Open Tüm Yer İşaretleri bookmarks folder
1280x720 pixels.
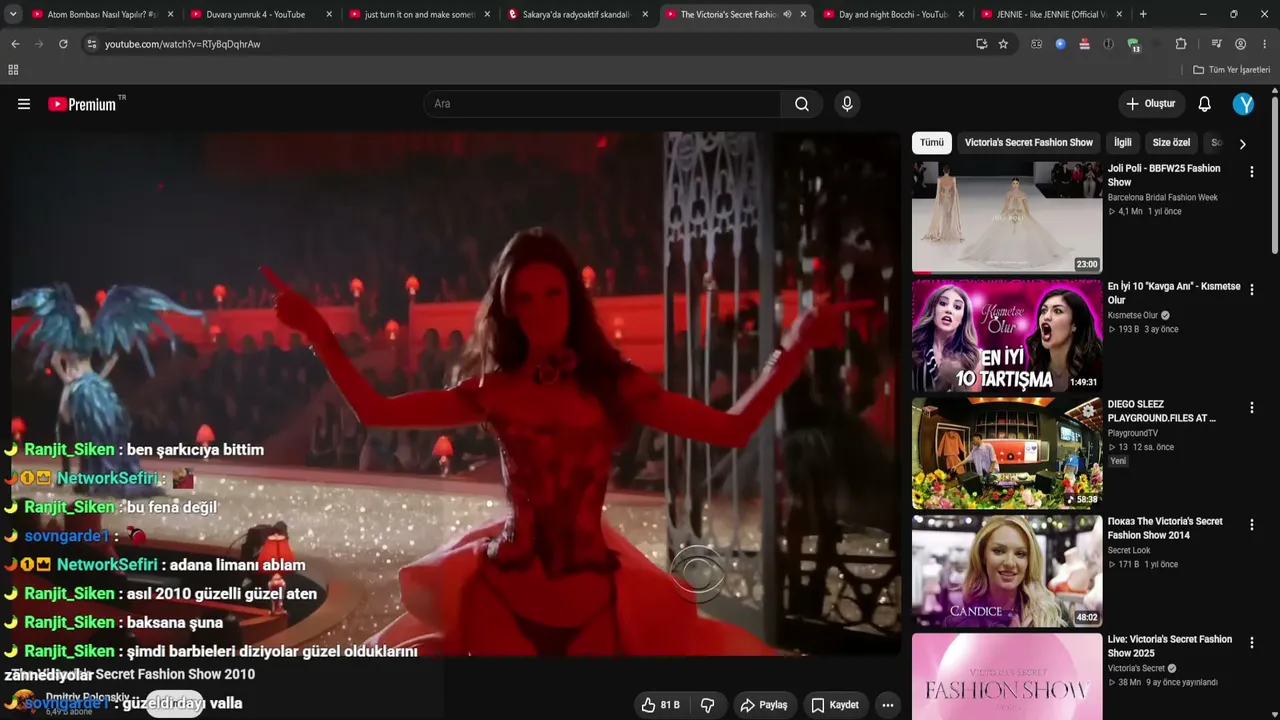pos(1232,70)
